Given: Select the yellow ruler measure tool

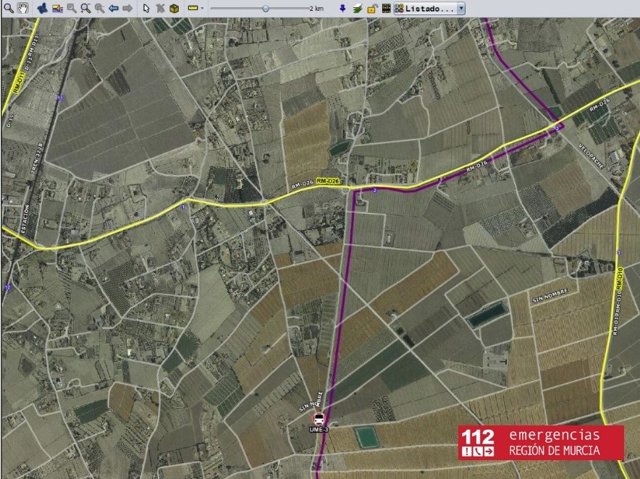Looking at the screenshot, I should point(192,8).
